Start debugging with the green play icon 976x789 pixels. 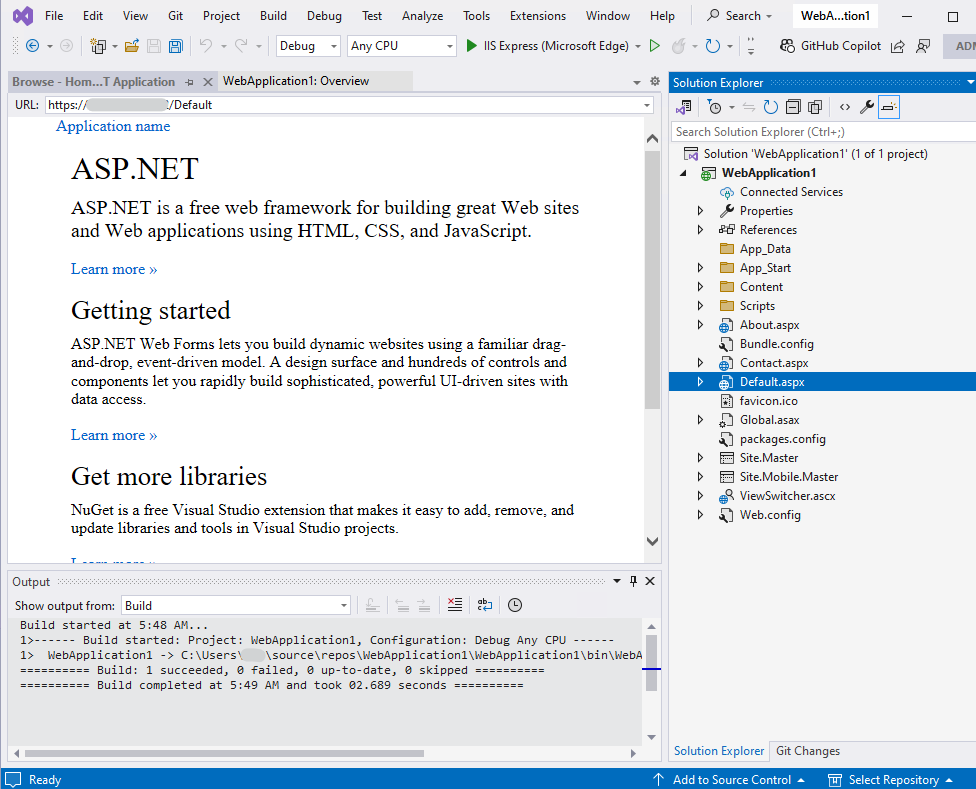coord(471,45)
